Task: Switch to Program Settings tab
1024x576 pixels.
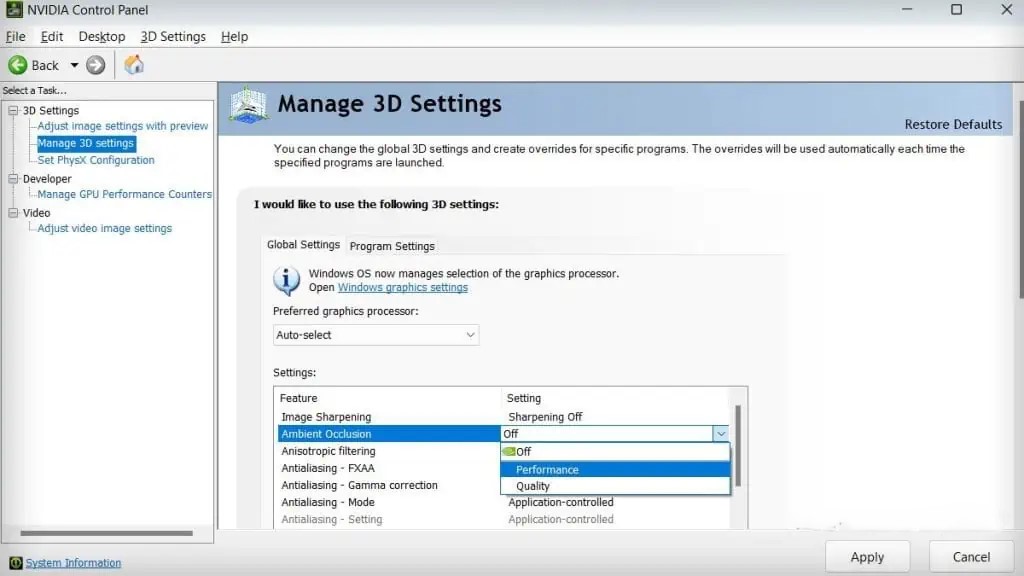Action: (x=392, y=246)
